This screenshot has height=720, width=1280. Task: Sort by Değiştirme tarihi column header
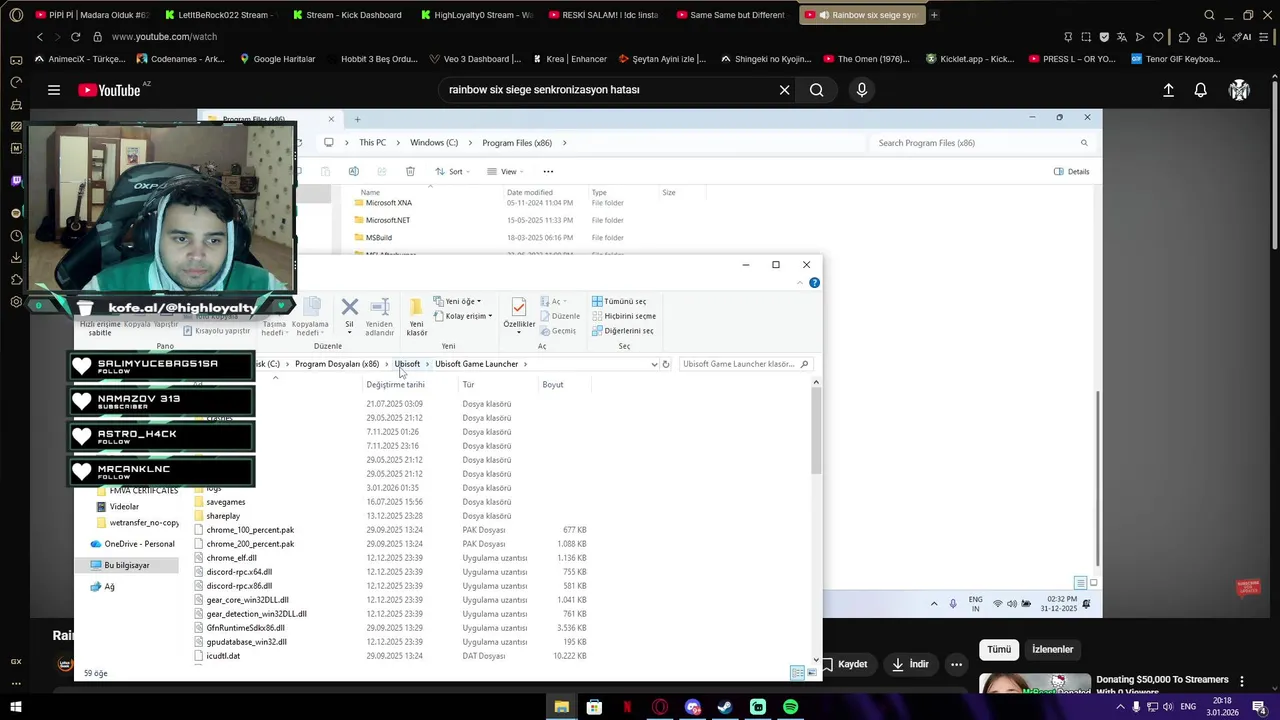coord(395,385)
